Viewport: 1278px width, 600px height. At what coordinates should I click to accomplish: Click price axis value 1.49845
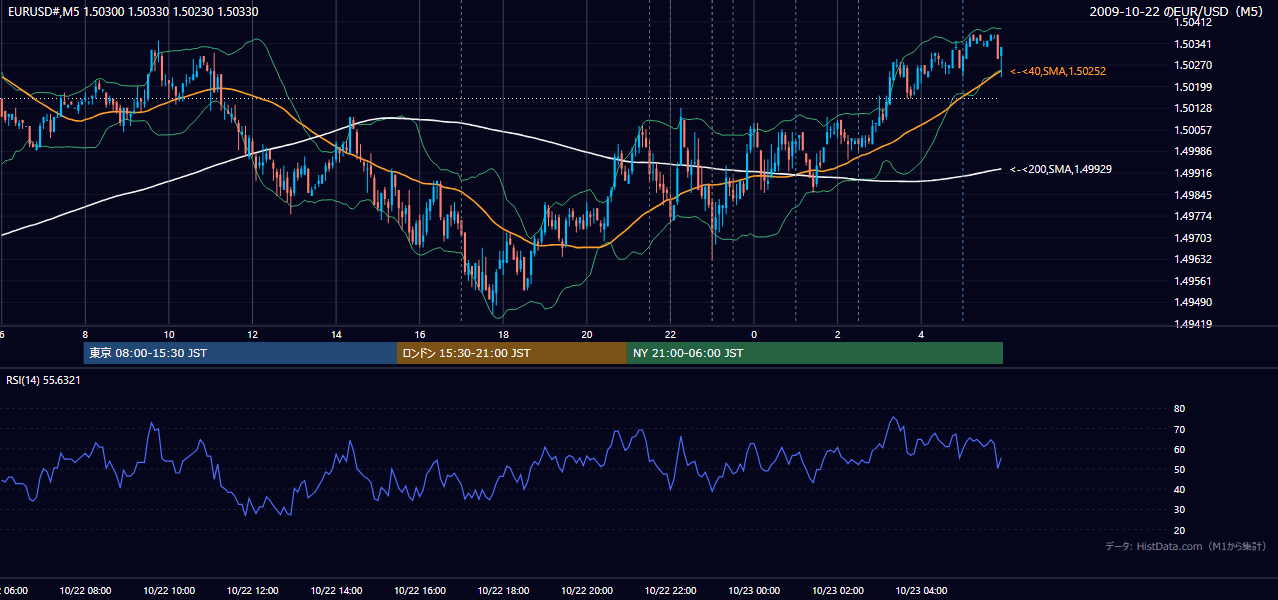[1193, 195]
